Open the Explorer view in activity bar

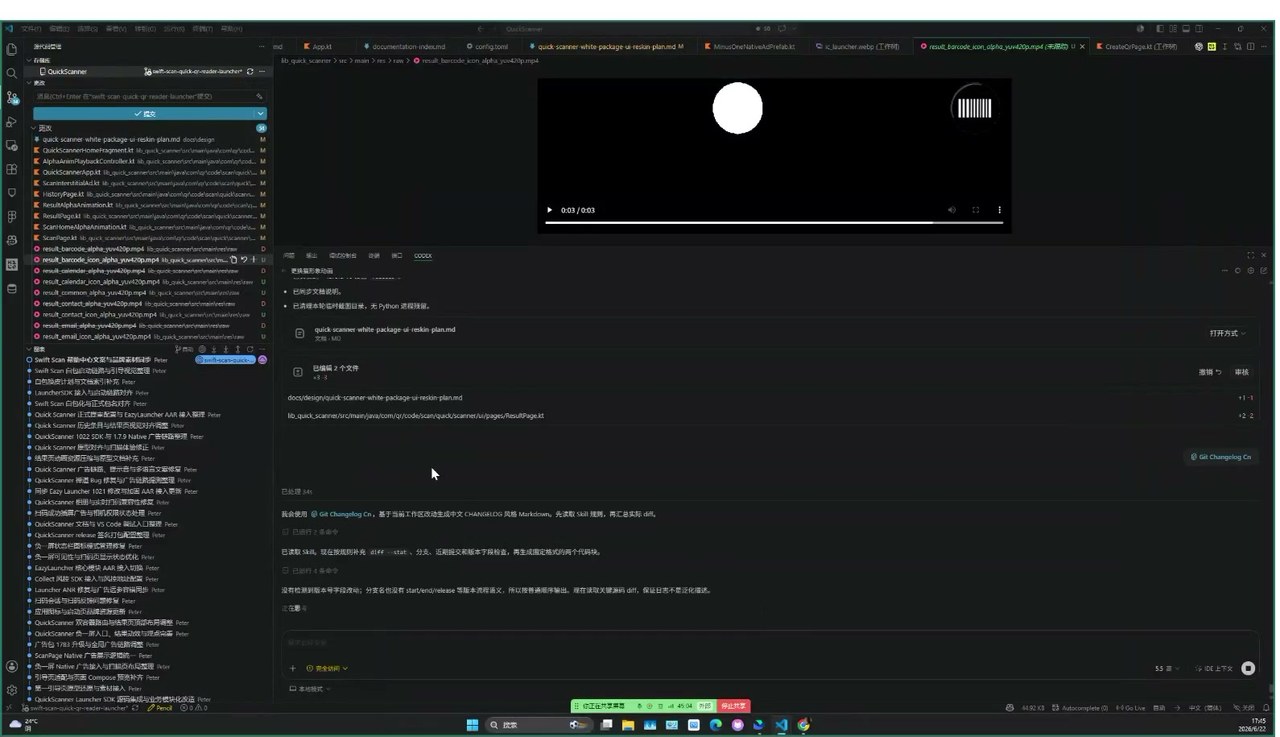click(12, 49)
